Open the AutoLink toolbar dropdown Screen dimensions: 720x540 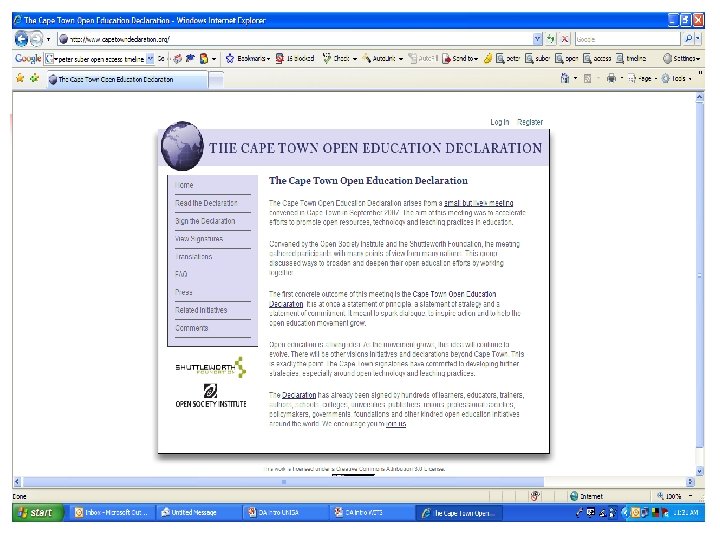point(382,58)
